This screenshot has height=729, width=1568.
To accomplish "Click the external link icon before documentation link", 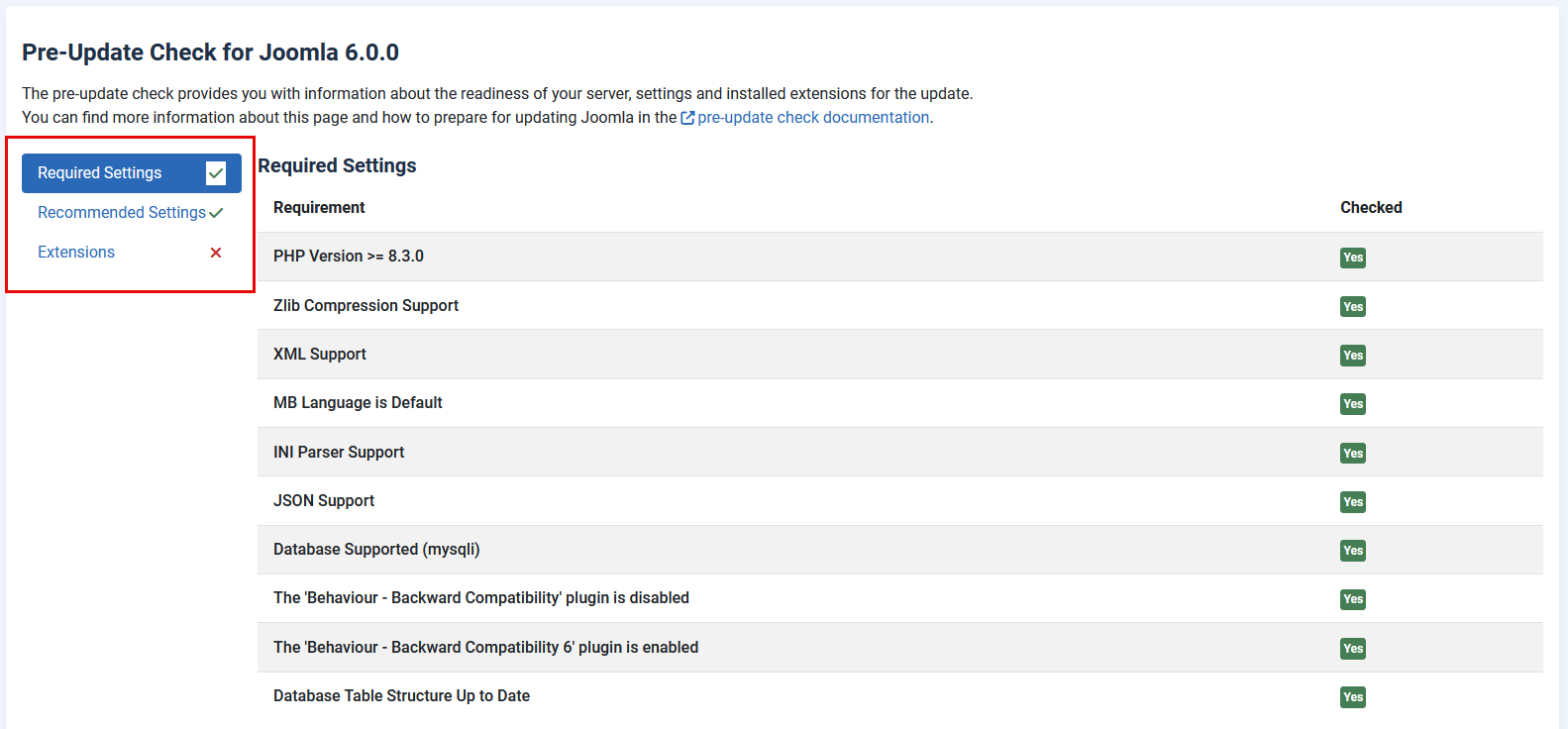I will (687, 117).
